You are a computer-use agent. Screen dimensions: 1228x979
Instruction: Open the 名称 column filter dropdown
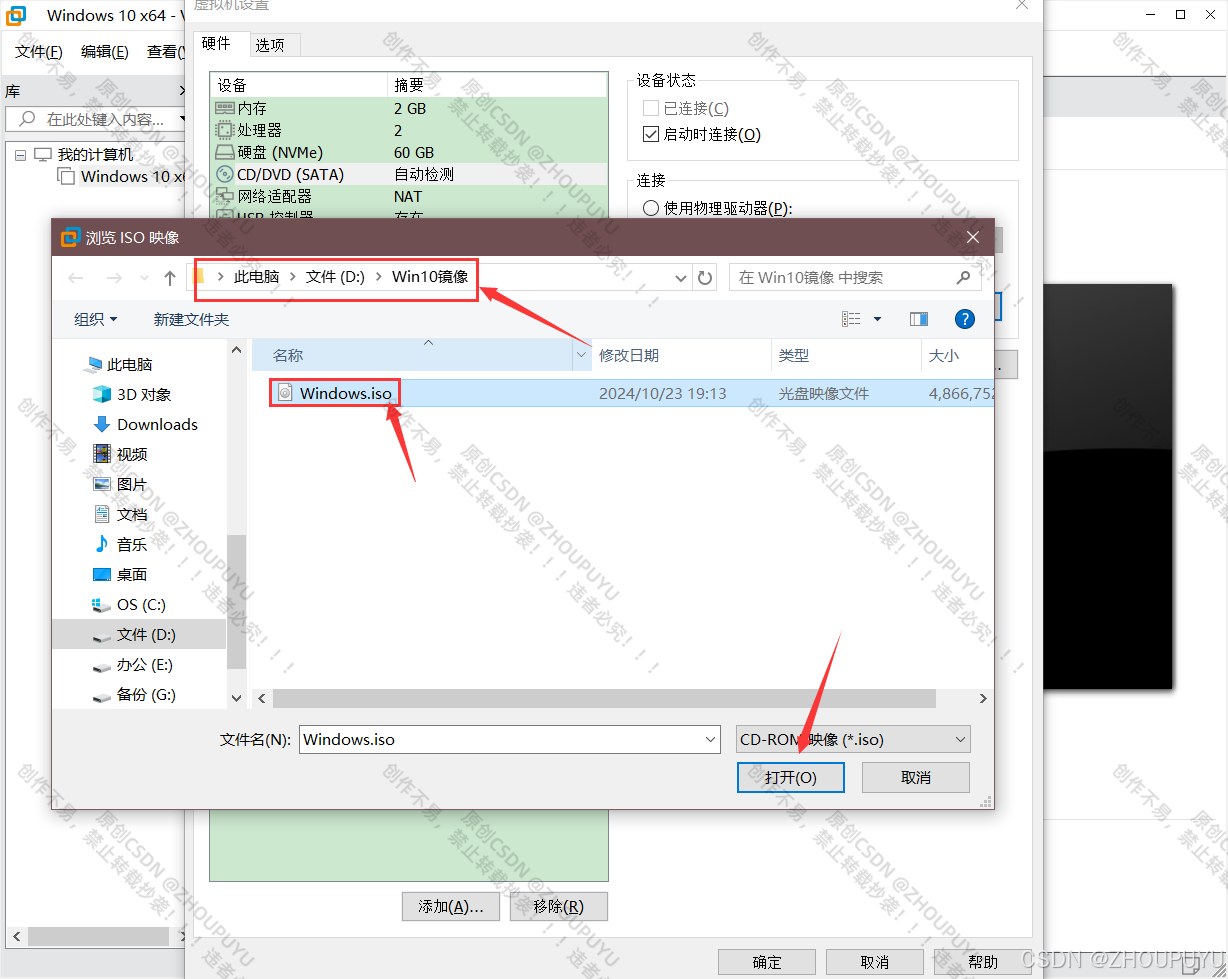pos(582,356)
